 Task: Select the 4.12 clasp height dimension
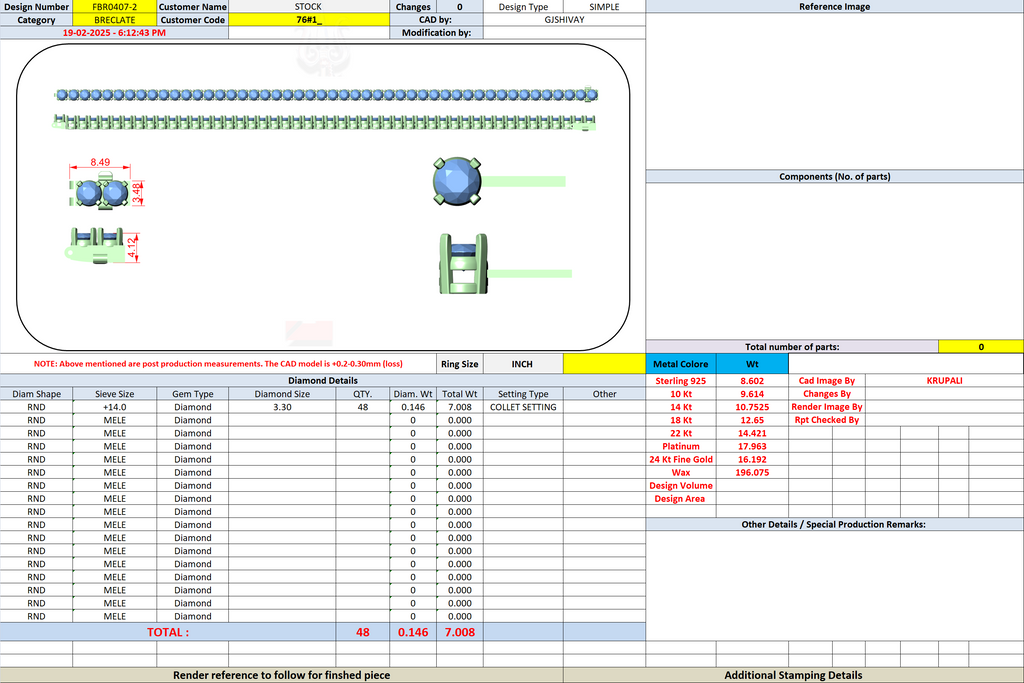click(132, 247)
